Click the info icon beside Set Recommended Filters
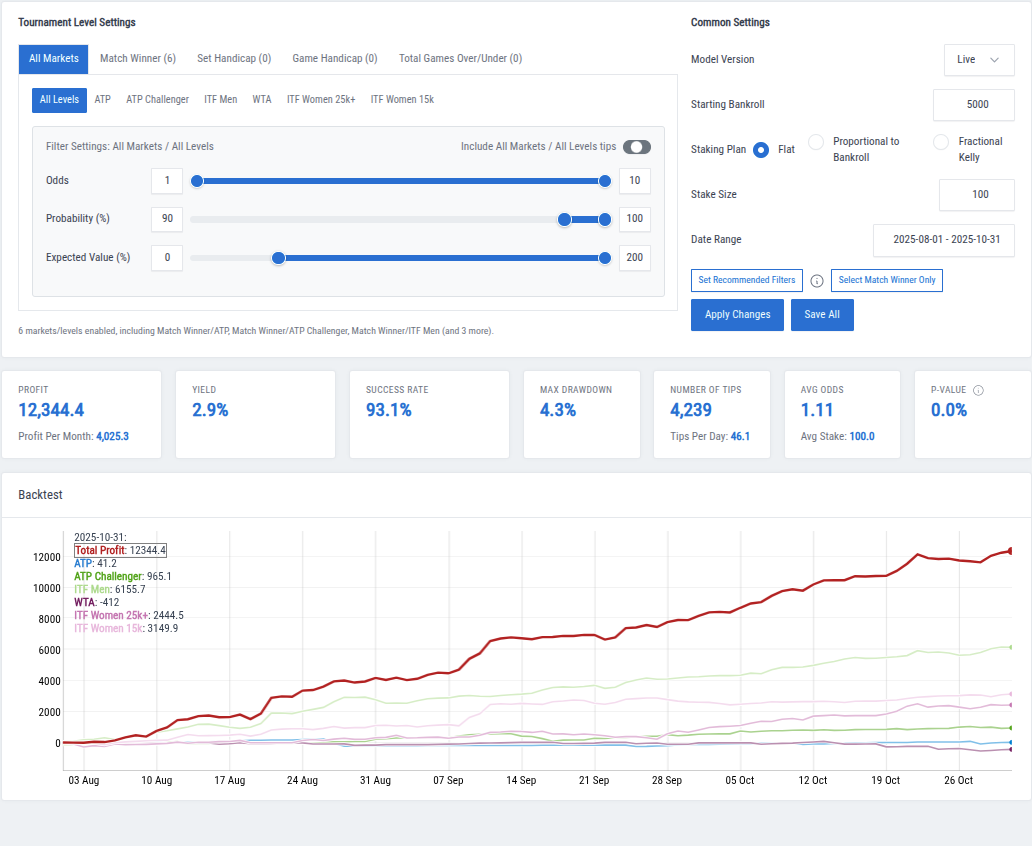The width and height of the screenshot is (1032, 846). pyautogui.click(x=817, y=281)
